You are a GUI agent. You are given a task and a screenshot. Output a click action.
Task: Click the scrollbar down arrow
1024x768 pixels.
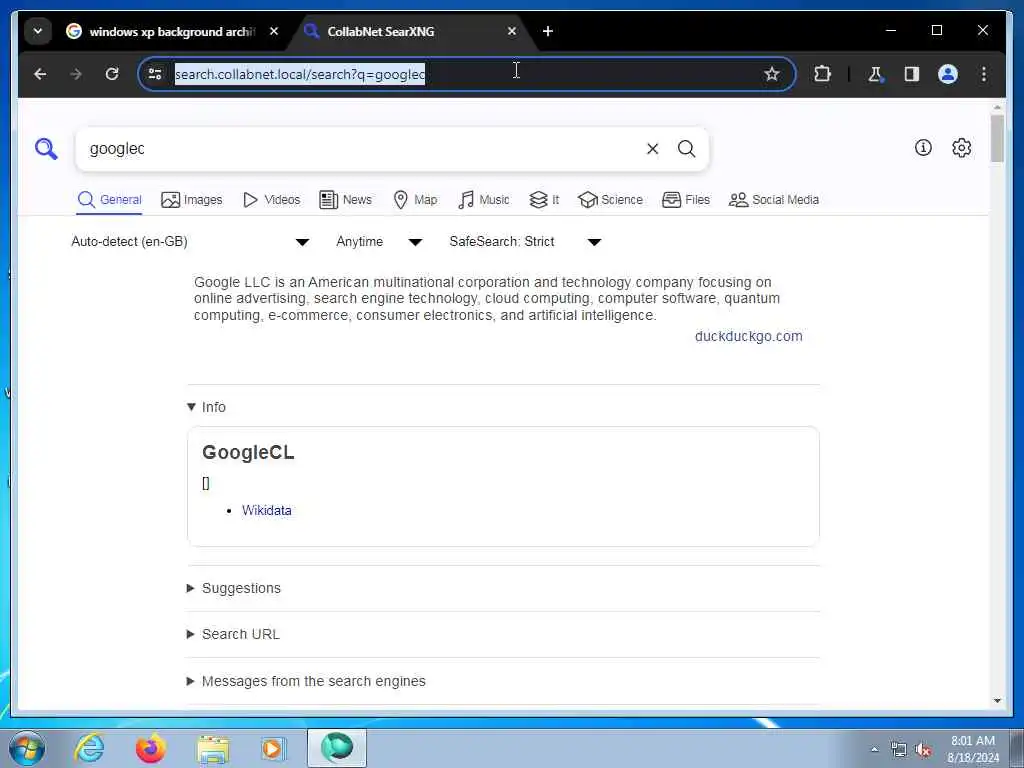(x=997, y=701)
